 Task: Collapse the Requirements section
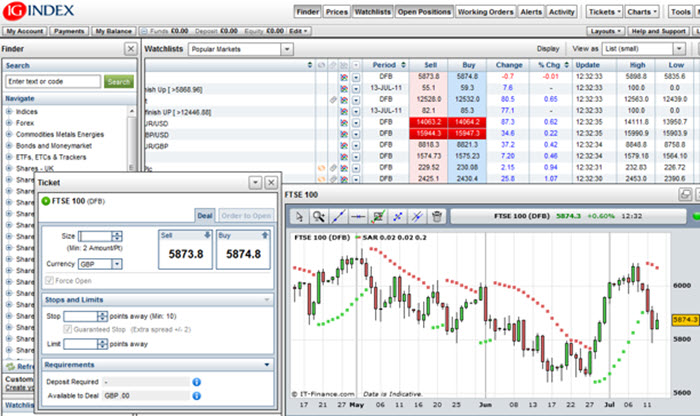[267, 365]
